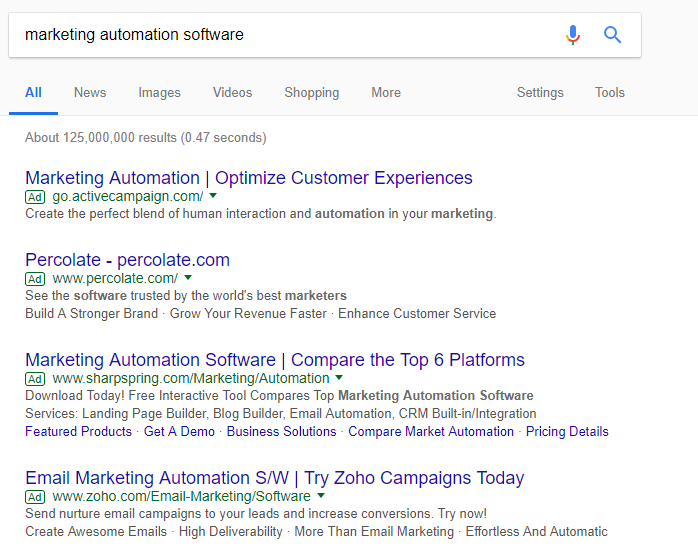Switch to the Images tab
698x552 pixels.
pos(159,93)
